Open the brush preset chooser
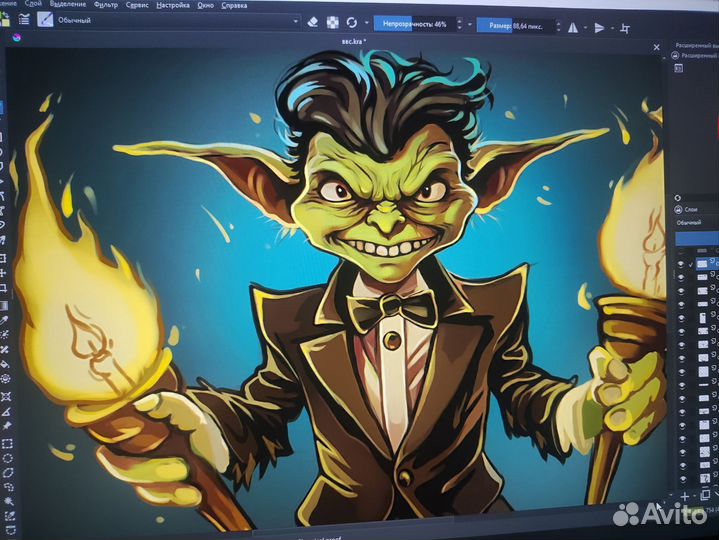Screen dimensions: 719x540 45,19
